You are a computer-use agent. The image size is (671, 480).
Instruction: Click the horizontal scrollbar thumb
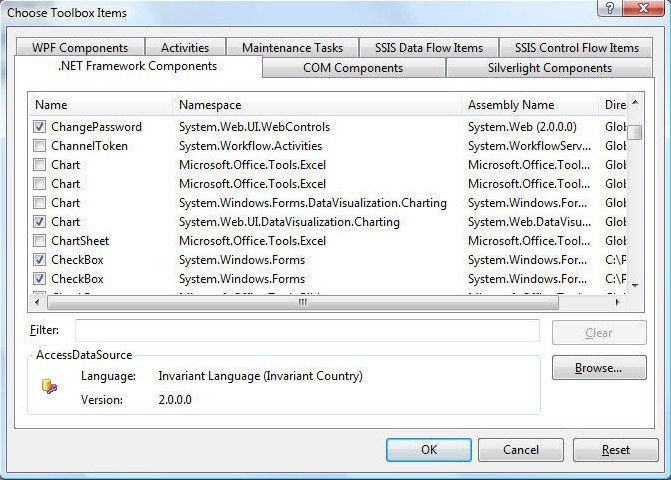(303, 302)
